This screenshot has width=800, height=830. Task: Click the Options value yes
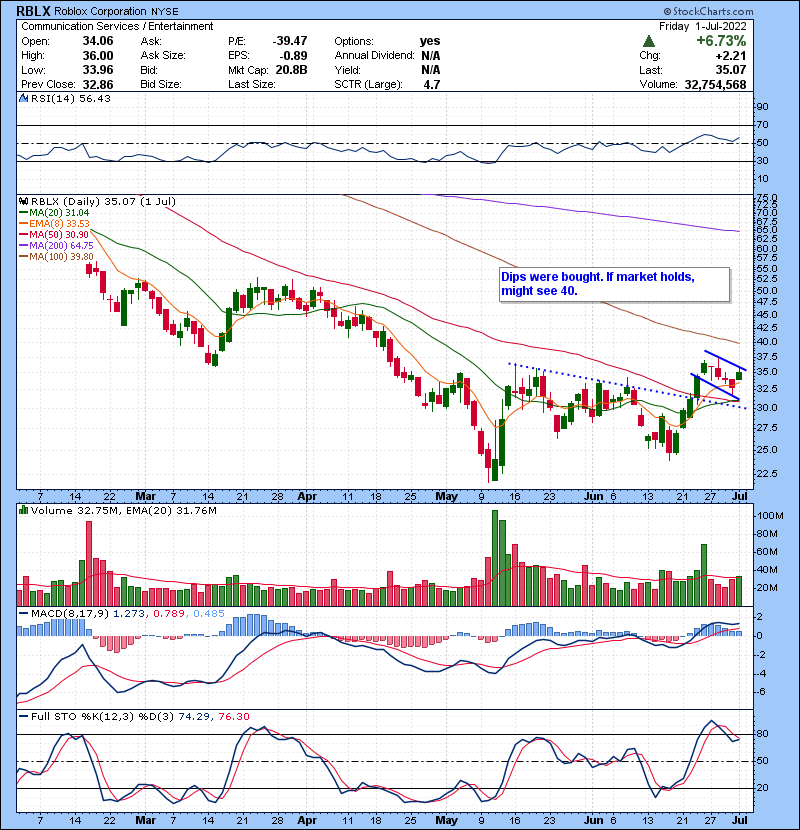(430, 41)
